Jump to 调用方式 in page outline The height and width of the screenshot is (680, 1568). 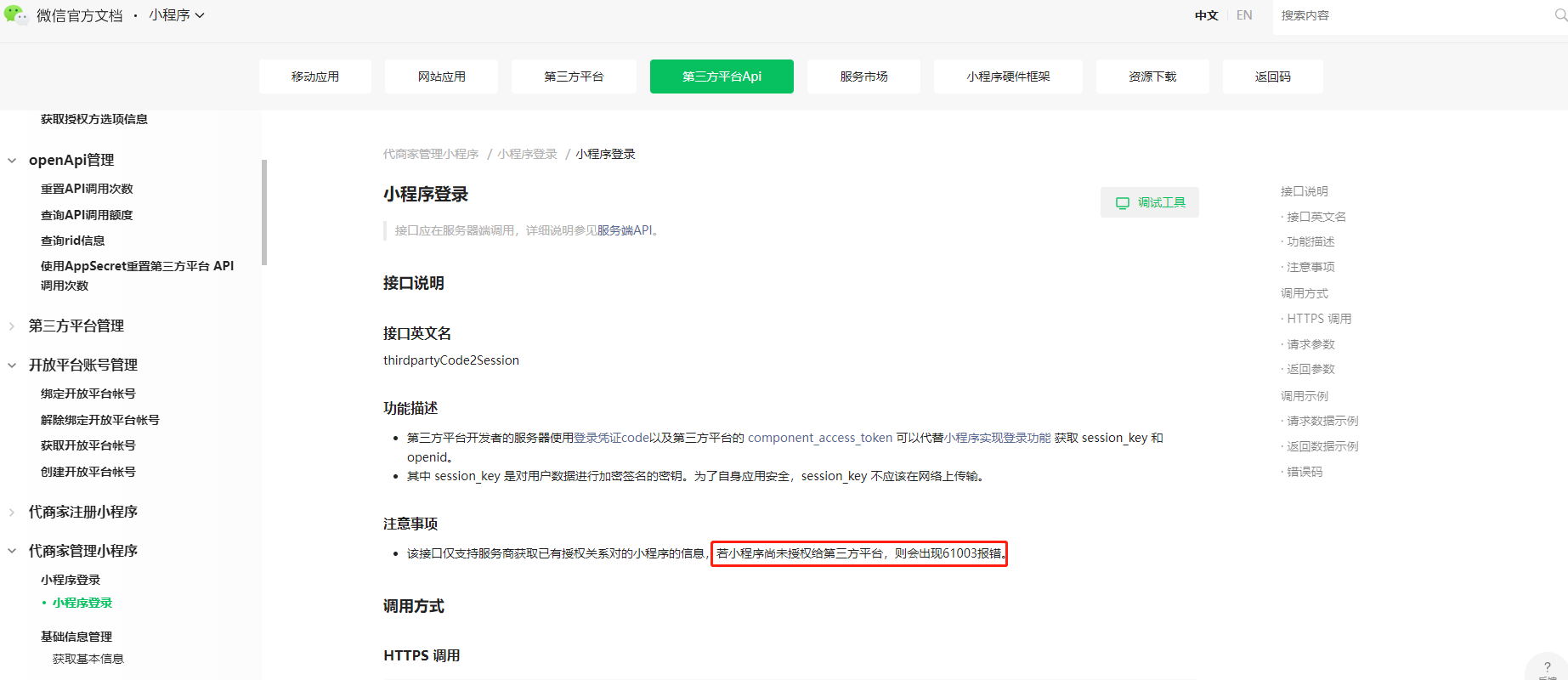(x=1305, y=293)
